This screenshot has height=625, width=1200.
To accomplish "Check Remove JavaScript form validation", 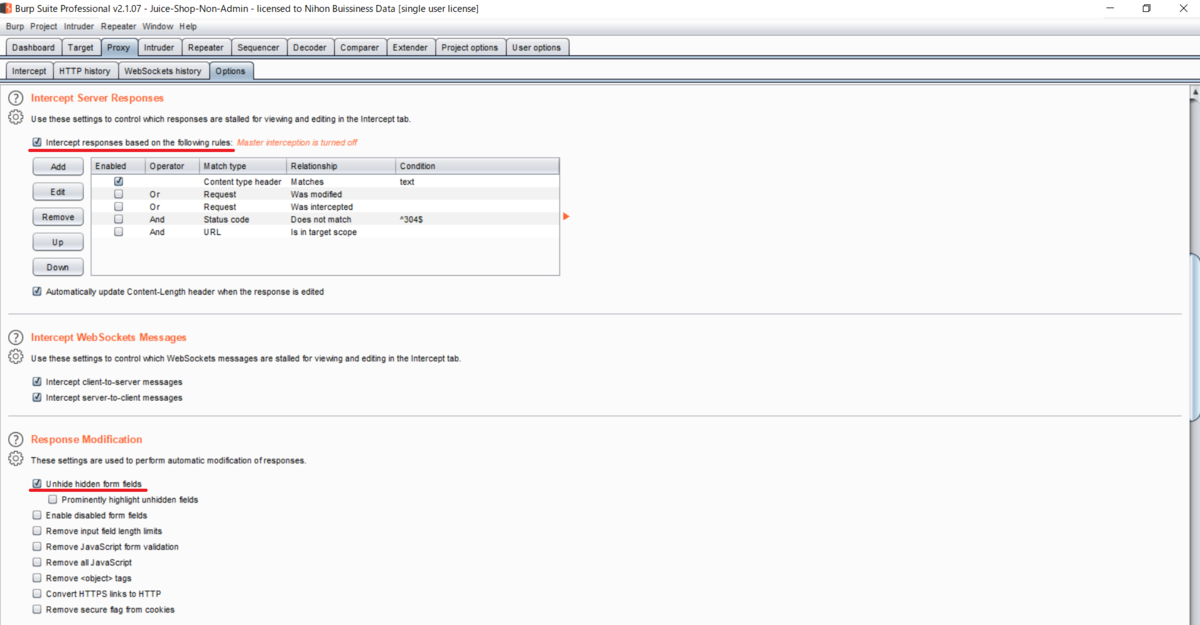I will [38, 547].
